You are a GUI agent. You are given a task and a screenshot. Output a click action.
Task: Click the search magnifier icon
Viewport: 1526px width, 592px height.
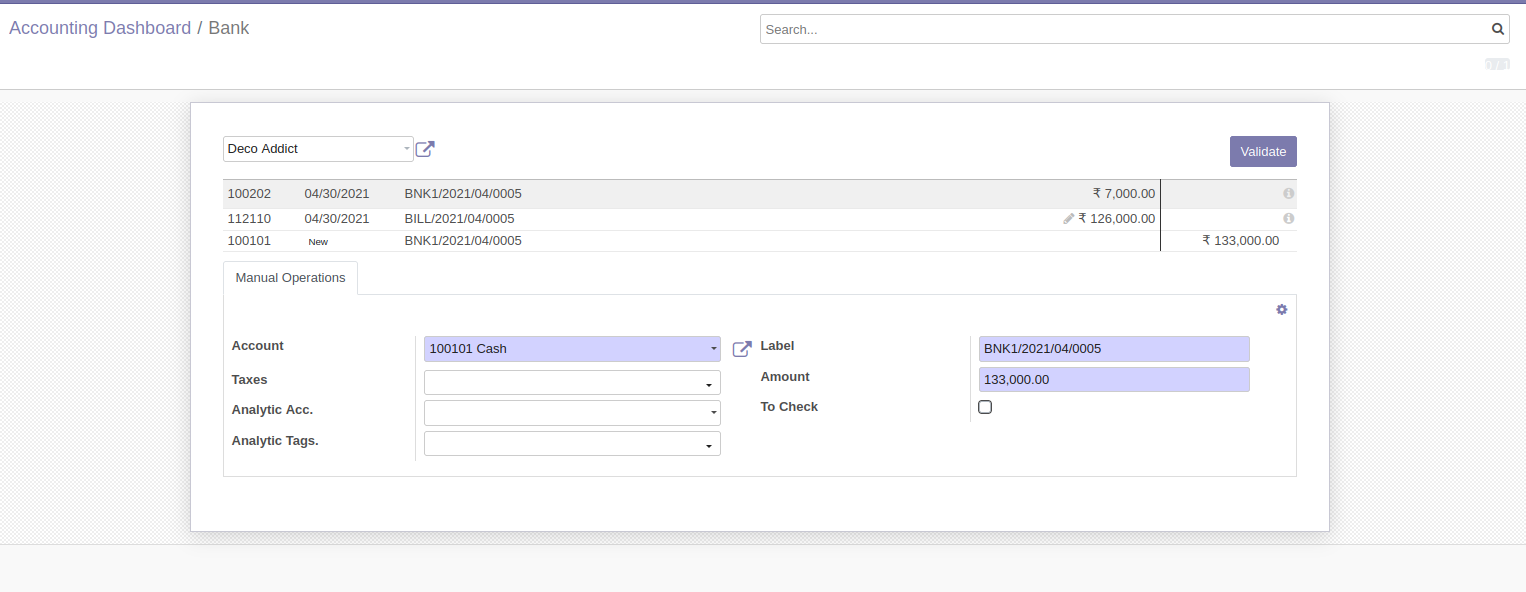[1497, 29]
